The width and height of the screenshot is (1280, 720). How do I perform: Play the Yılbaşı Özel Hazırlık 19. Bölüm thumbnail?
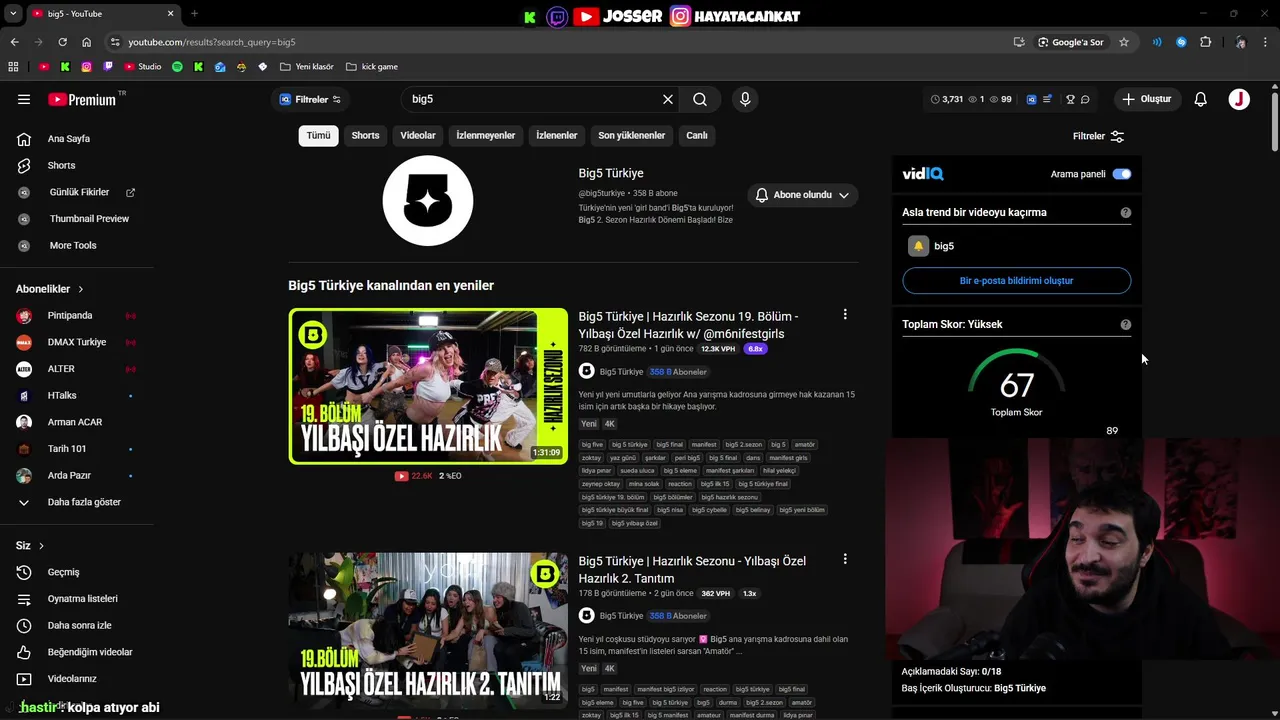(x=428, y=386)
